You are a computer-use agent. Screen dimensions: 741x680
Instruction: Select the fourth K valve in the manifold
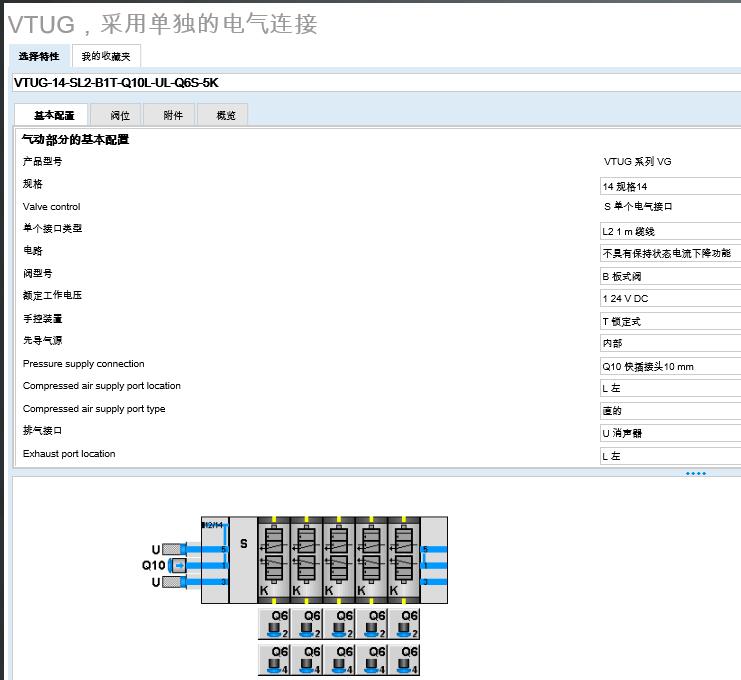(x=371, y=560)
